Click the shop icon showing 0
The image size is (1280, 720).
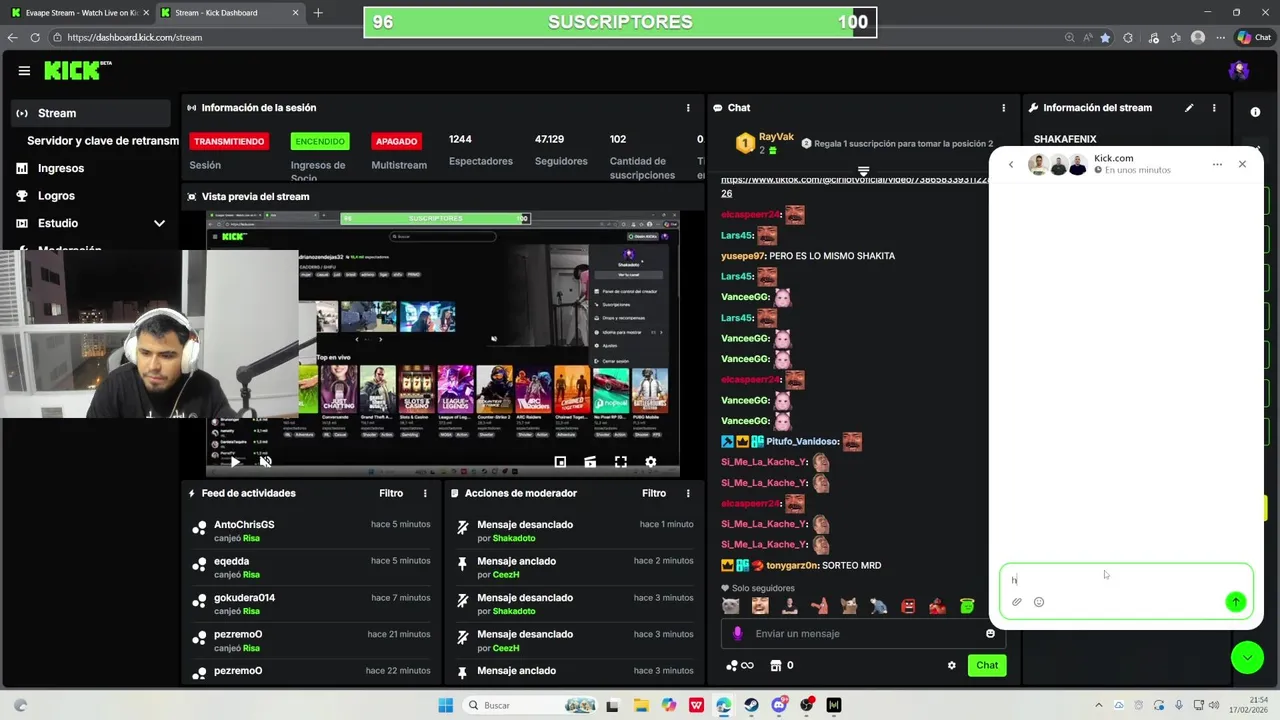pyautogui.click(x=781, y=665)
